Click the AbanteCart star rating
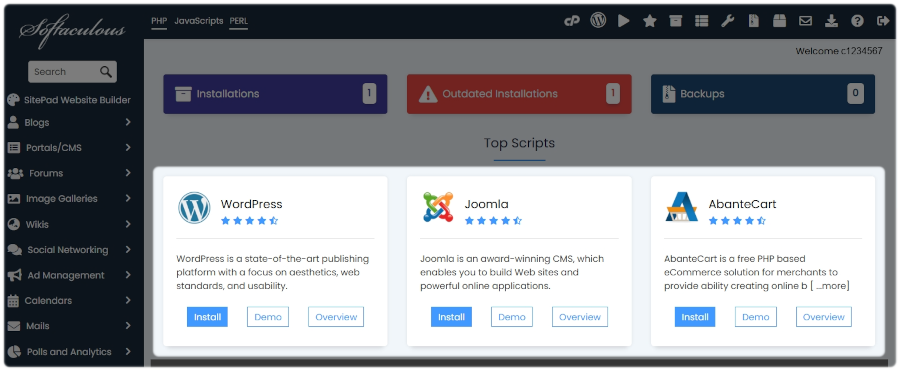This screenshot has height=372, width=900. pyautogui.click(x=738, y=220)
